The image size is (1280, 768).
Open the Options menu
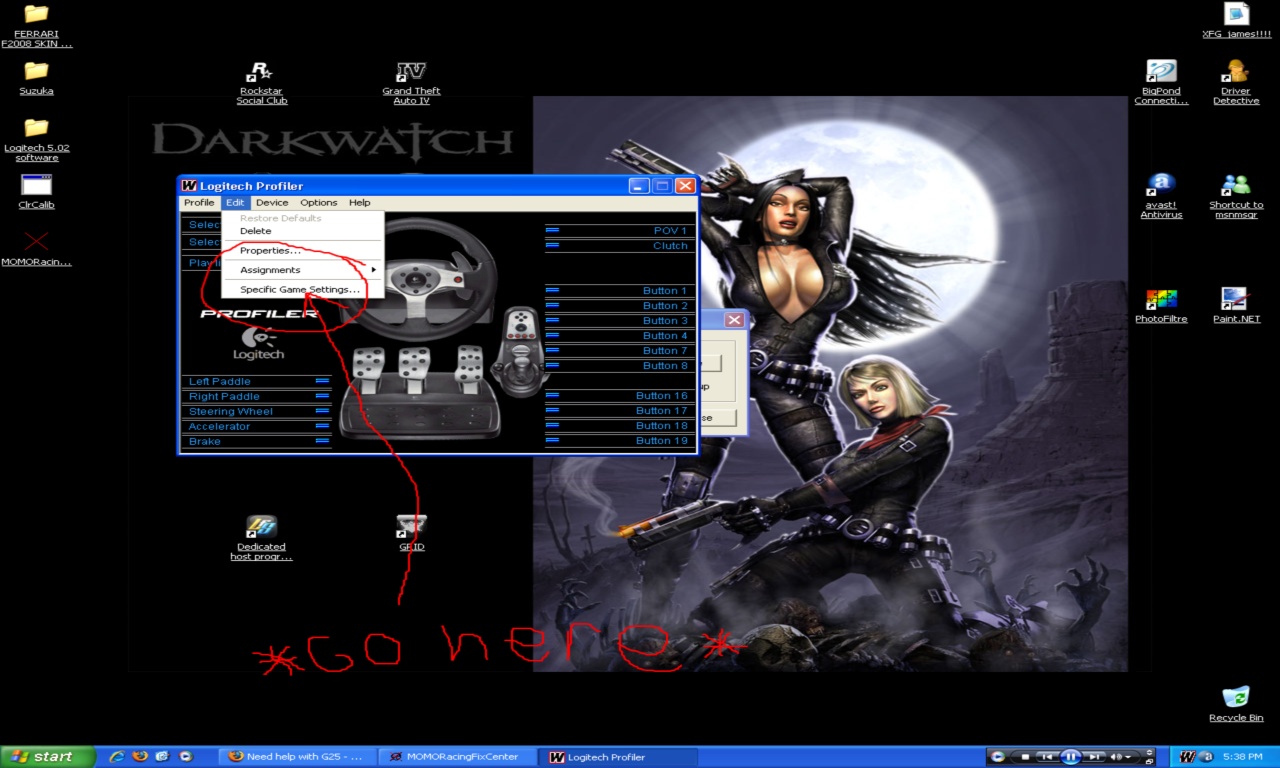pyautogui.click(x=319, y=203)
